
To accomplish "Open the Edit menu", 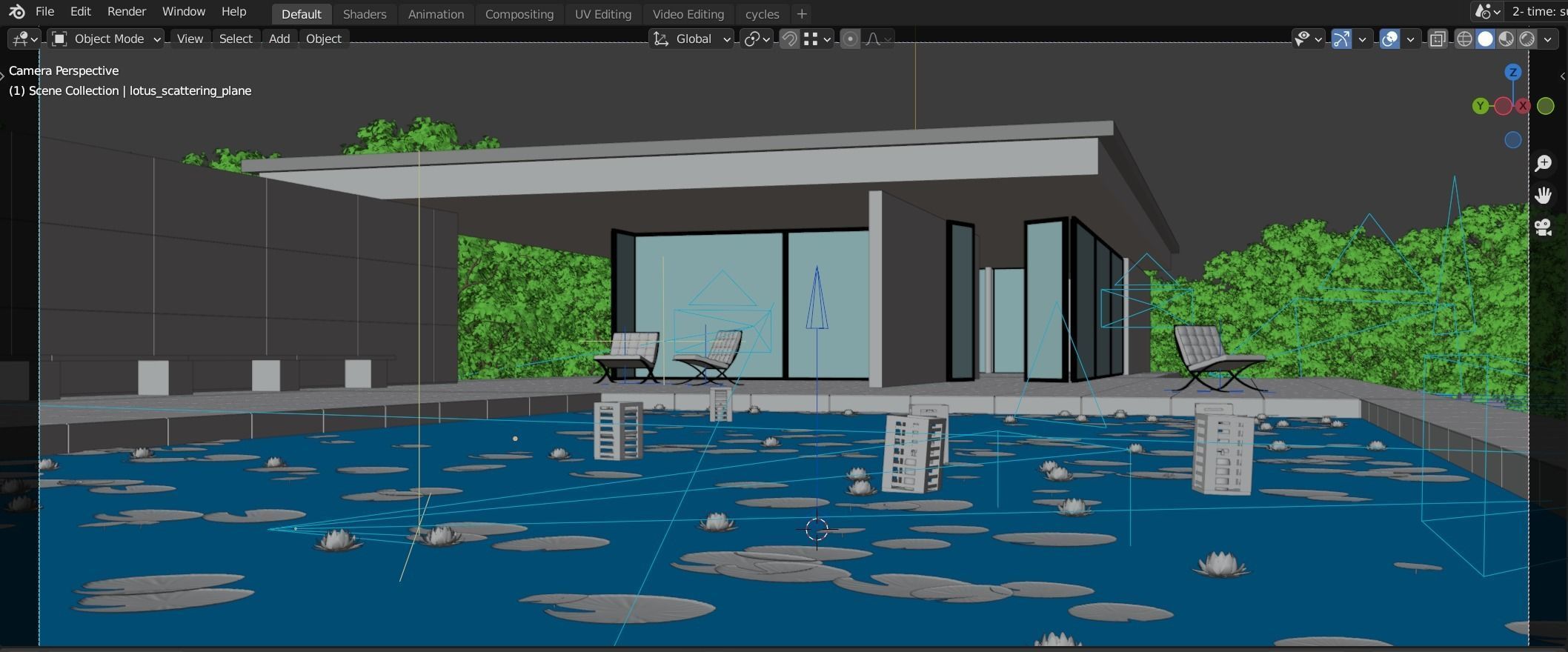I will pos(80,12).
